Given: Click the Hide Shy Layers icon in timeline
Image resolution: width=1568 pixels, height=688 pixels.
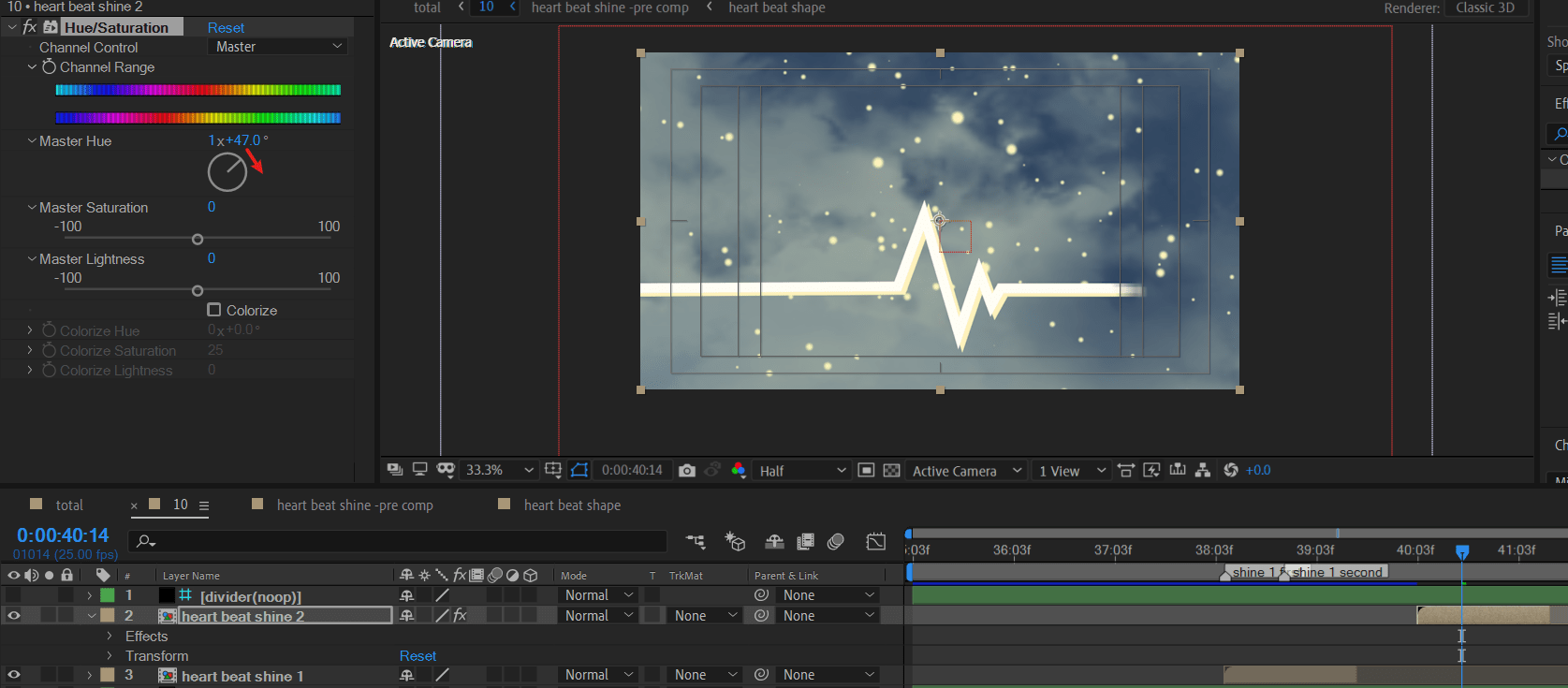Looking at the screenshot, I should pos(774,541).
